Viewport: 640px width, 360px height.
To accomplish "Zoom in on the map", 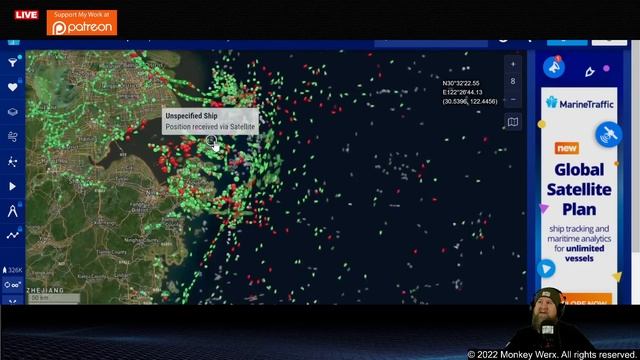I will 513,64.
